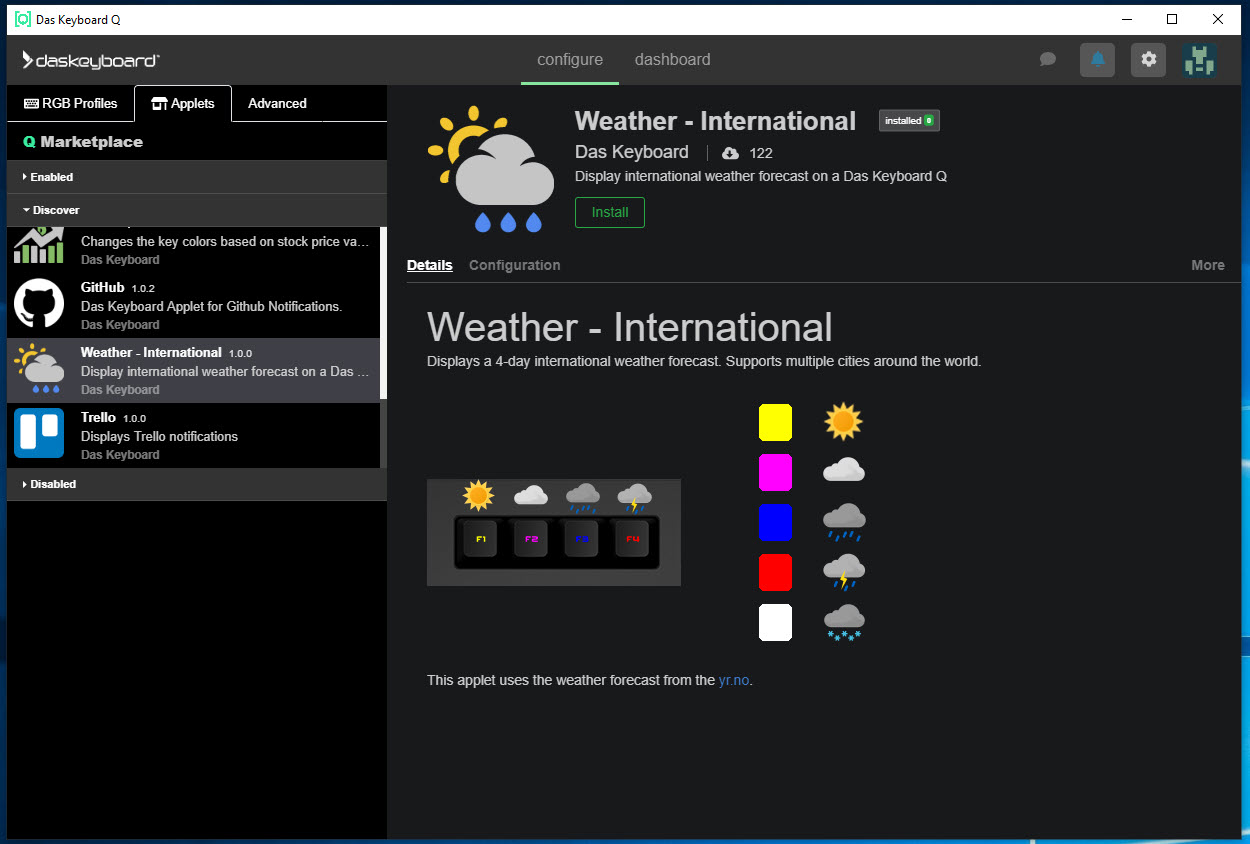
Task: Open the Advanced tab
Action: 277,103
